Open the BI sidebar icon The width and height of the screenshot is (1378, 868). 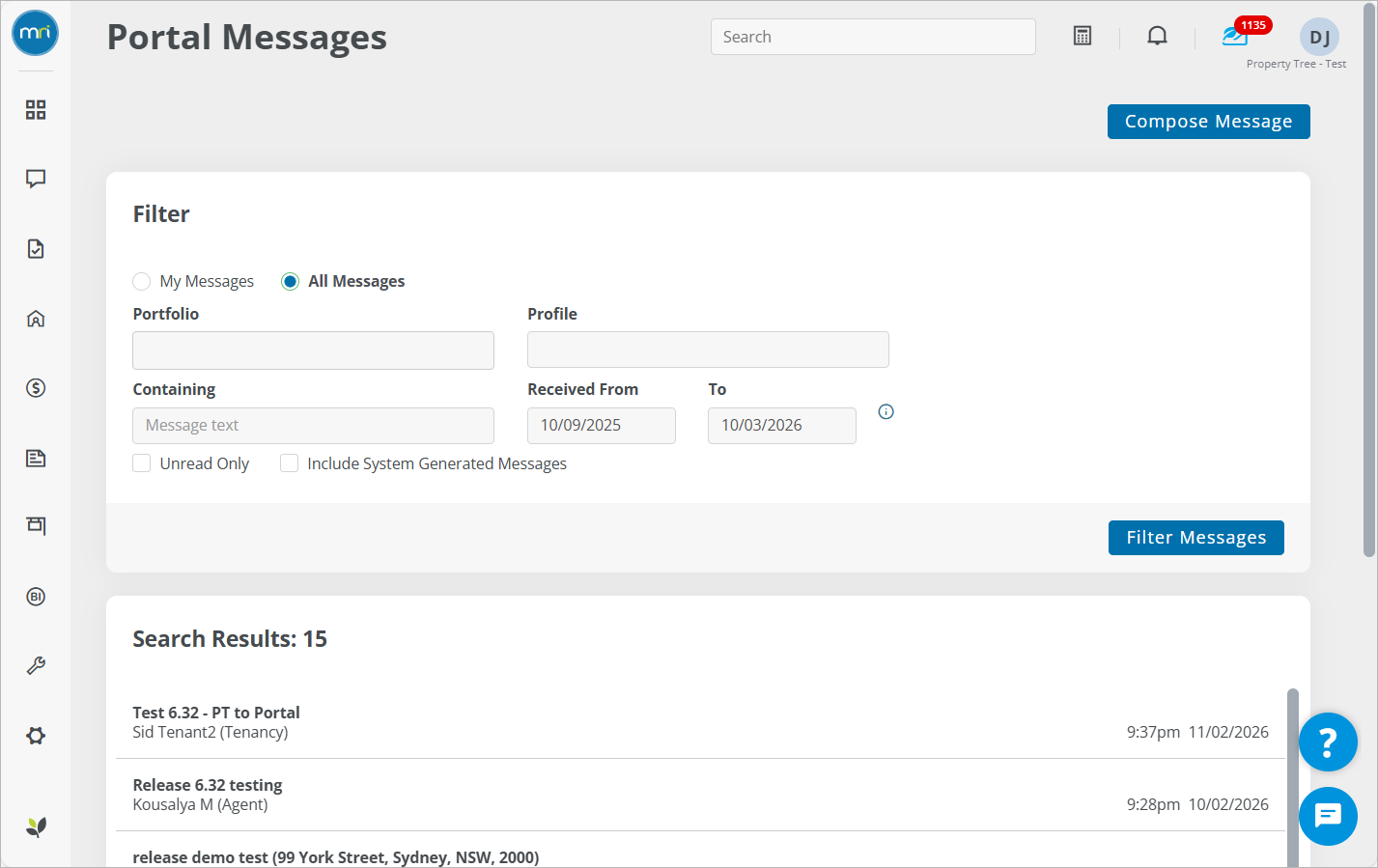(36, 597)
